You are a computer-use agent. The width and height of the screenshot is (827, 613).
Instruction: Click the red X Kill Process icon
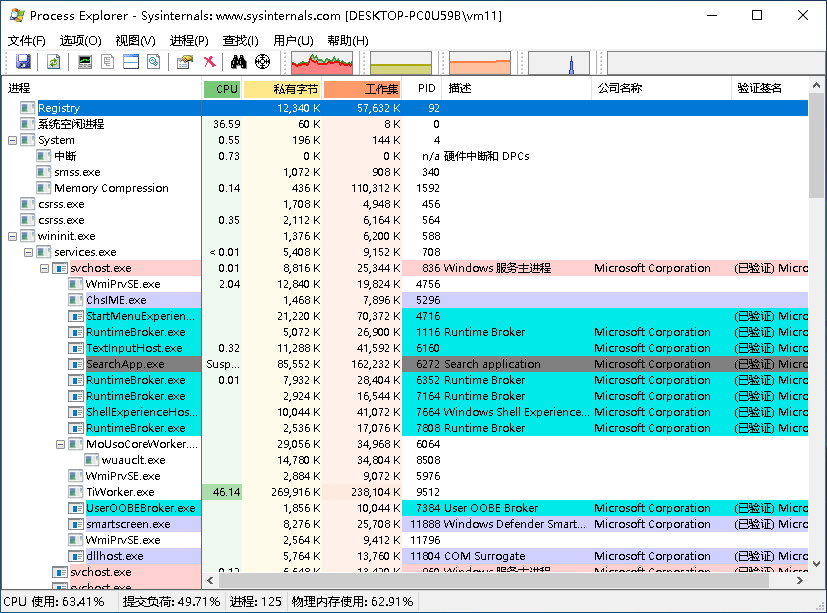(x=209, y=62)
